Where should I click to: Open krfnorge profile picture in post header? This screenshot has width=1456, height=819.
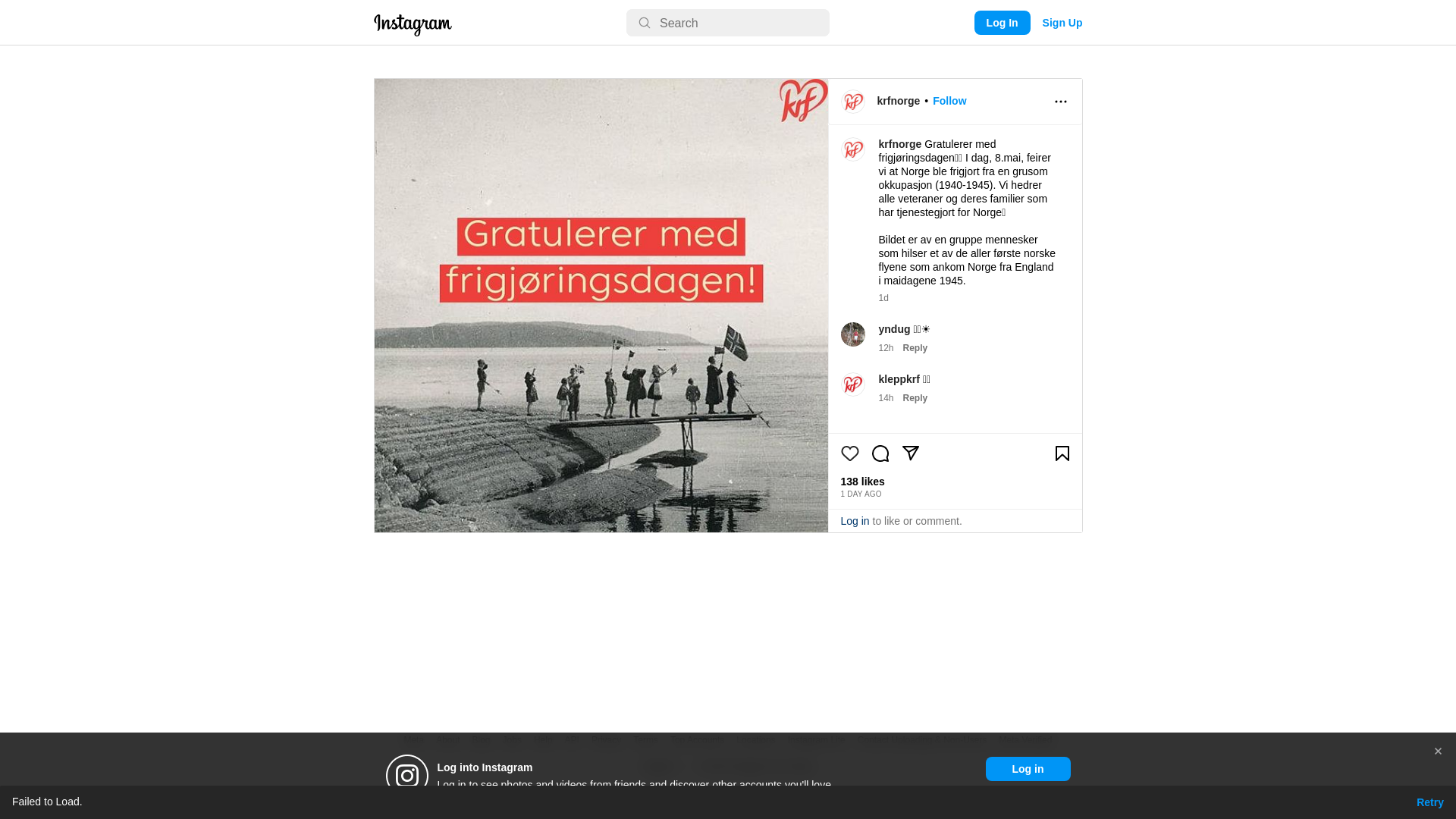tap(853, 102)
